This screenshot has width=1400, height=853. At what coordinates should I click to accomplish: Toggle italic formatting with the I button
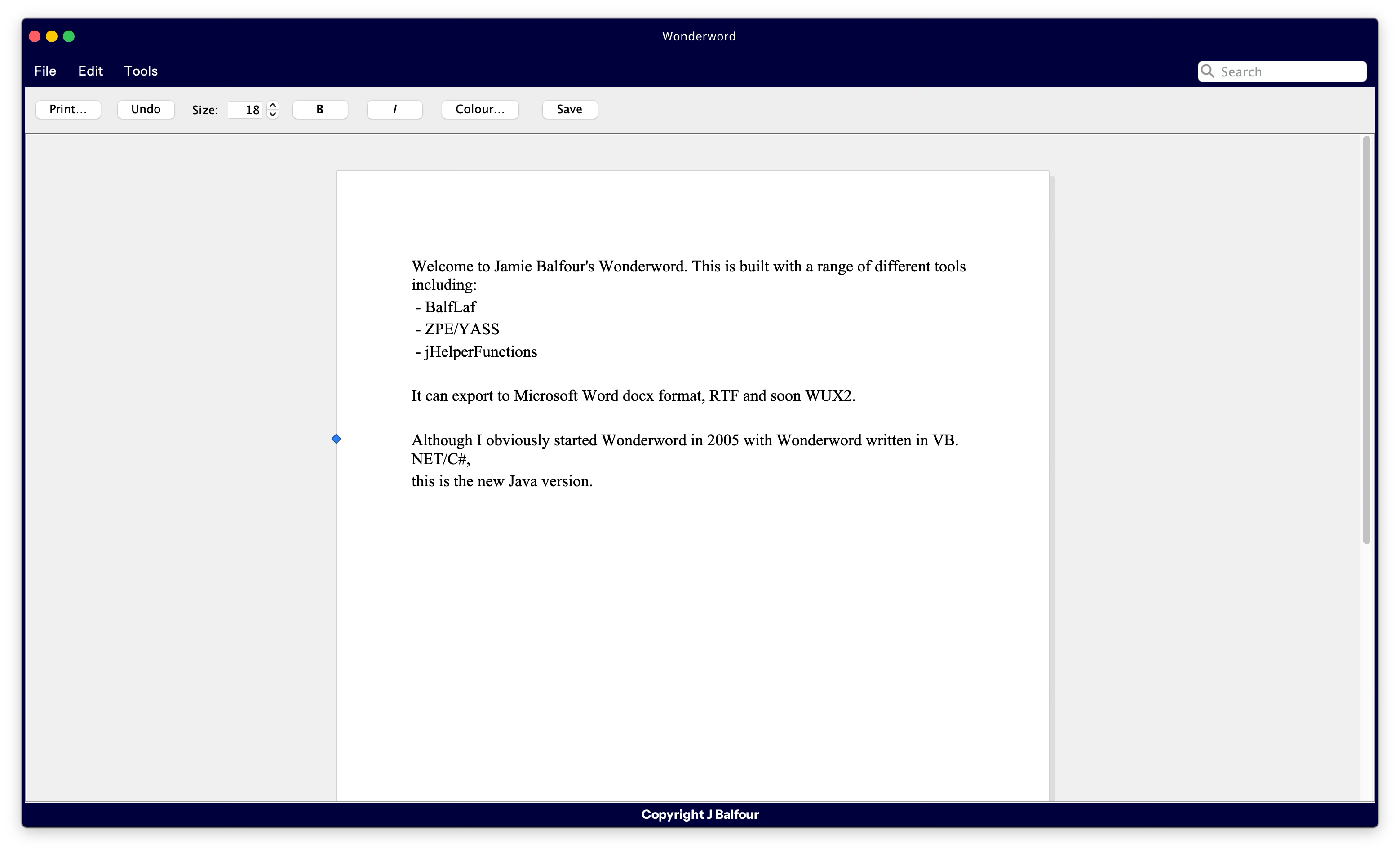[394, 109]
